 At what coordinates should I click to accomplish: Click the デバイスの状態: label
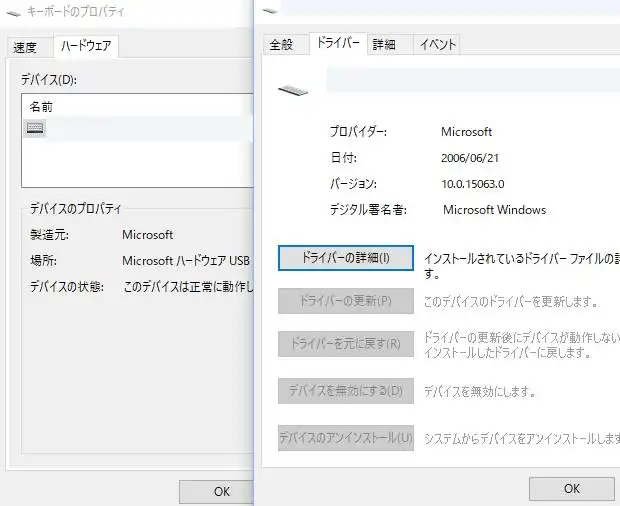67,287
